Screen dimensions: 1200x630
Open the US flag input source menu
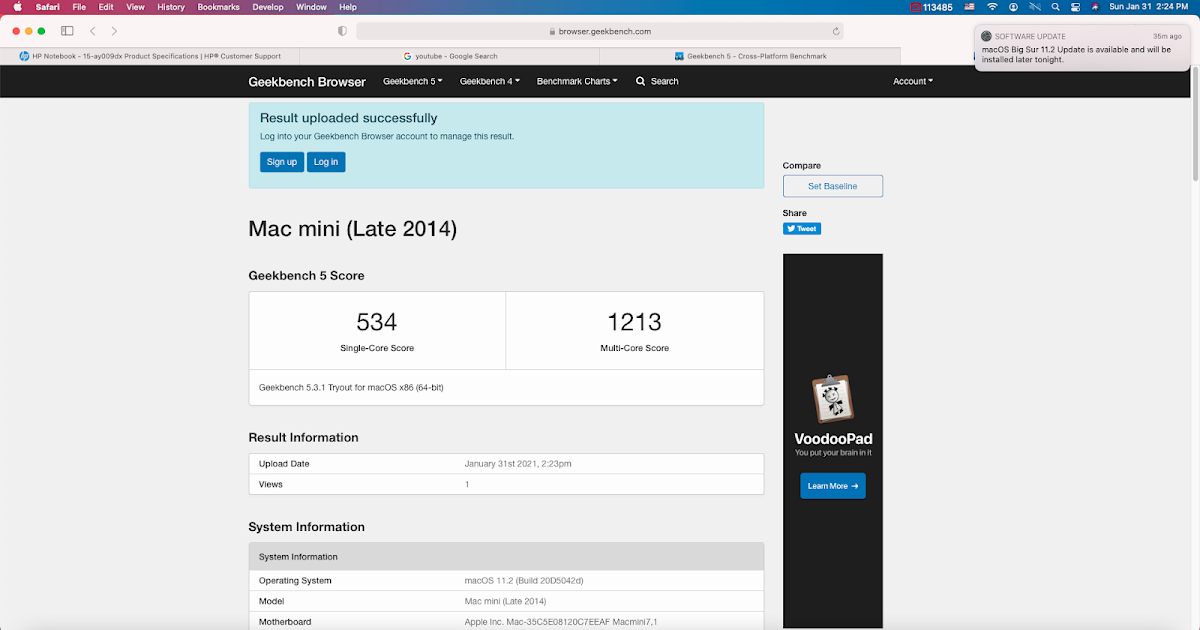click(969, 7)
